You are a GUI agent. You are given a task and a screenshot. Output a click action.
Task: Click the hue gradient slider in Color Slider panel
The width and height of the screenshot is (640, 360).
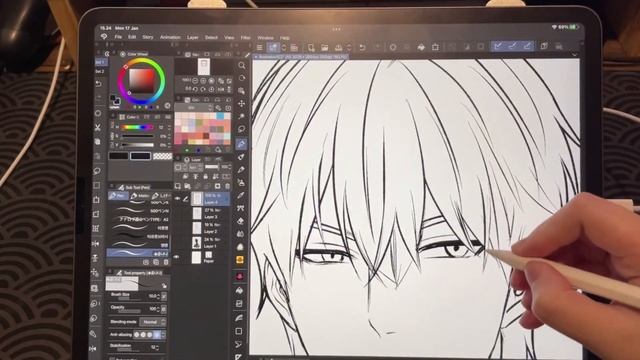point(137,127)
